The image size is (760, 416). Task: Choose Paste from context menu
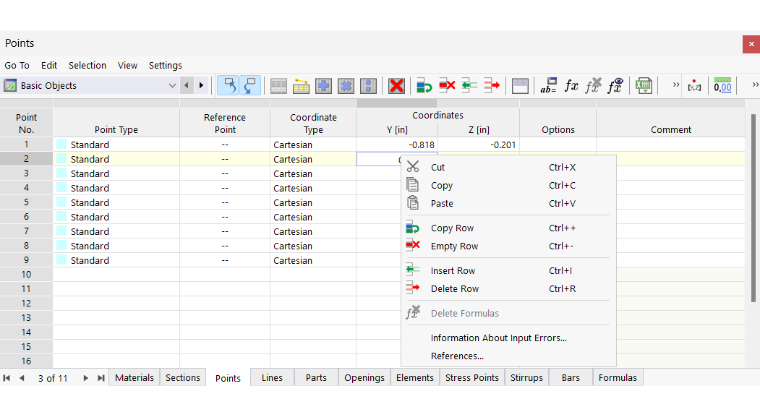[x=508, y=204]
